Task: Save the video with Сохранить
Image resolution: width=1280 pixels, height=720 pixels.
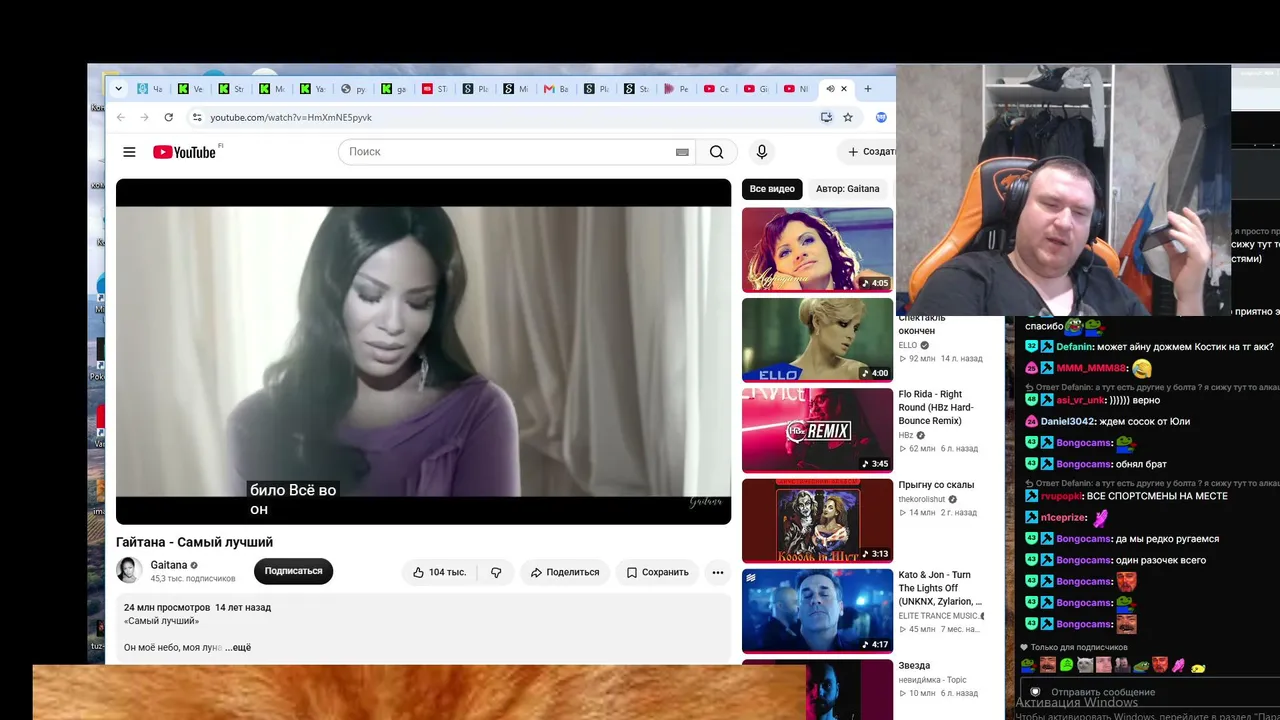Action: 657,572
